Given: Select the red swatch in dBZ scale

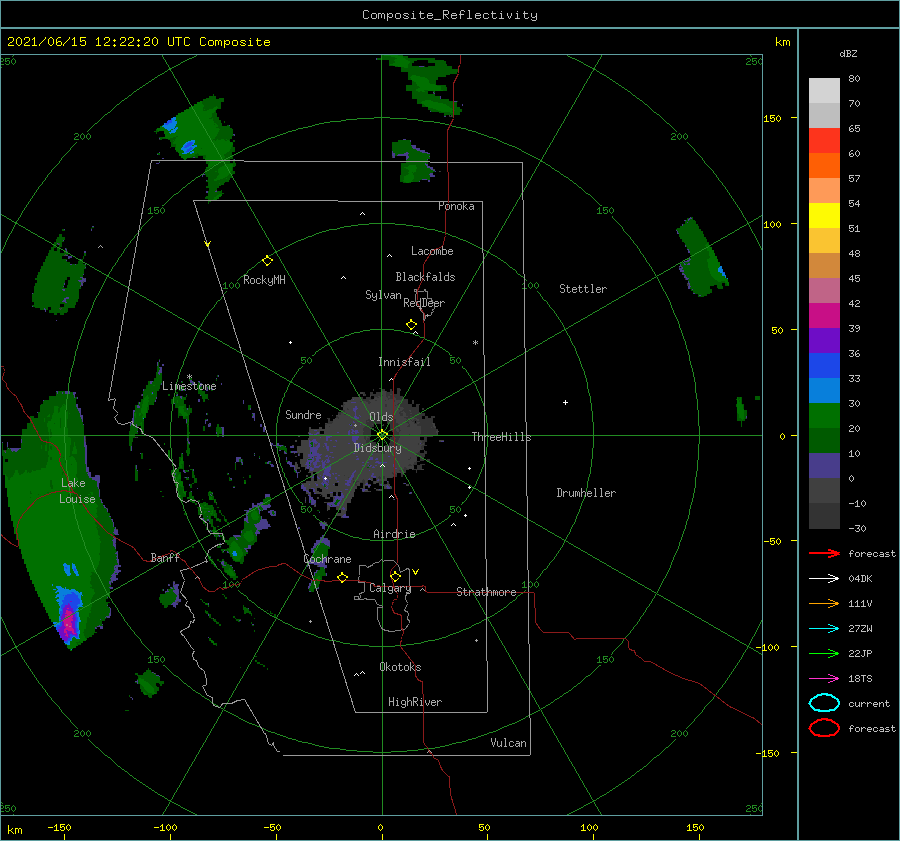Looking at the screenshot, I should tap(824, 140).
